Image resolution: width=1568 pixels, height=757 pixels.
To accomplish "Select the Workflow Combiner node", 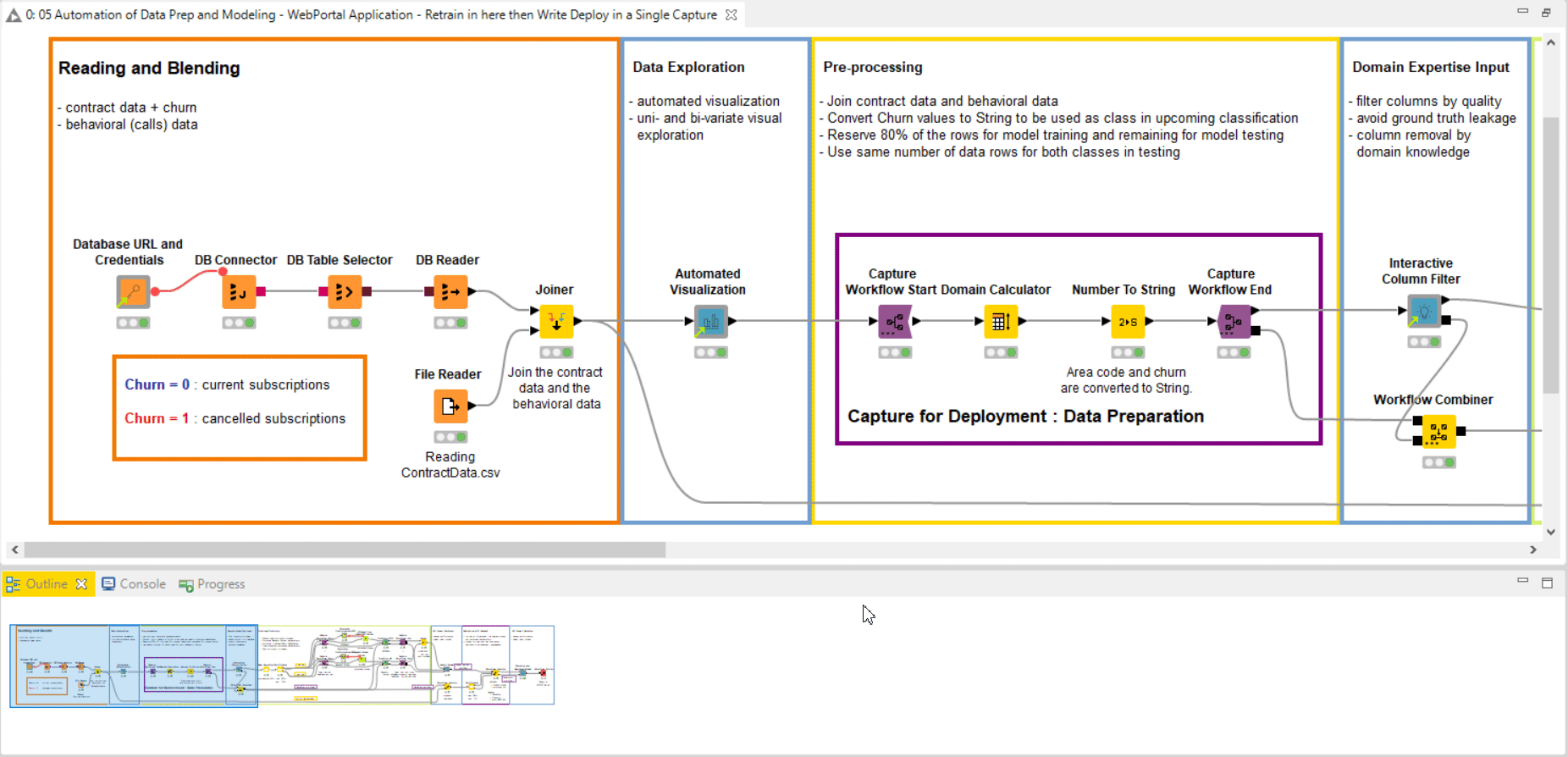I will [x=1438, y=432].
